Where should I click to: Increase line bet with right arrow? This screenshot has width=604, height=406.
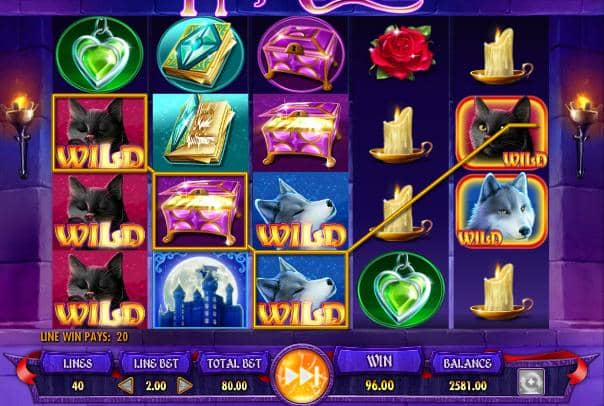[x=185, y=386]
